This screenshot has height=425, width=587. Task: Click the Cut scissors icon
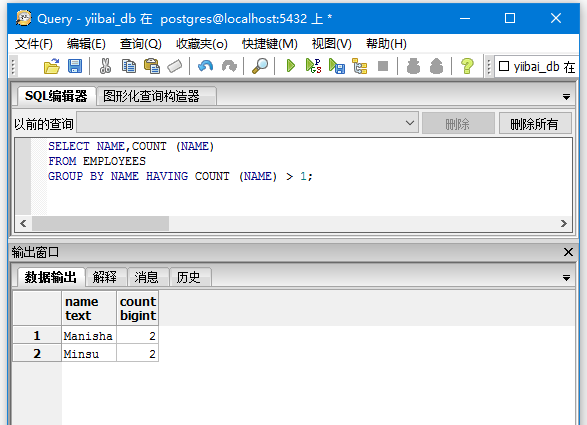click(x=106, y=66)
